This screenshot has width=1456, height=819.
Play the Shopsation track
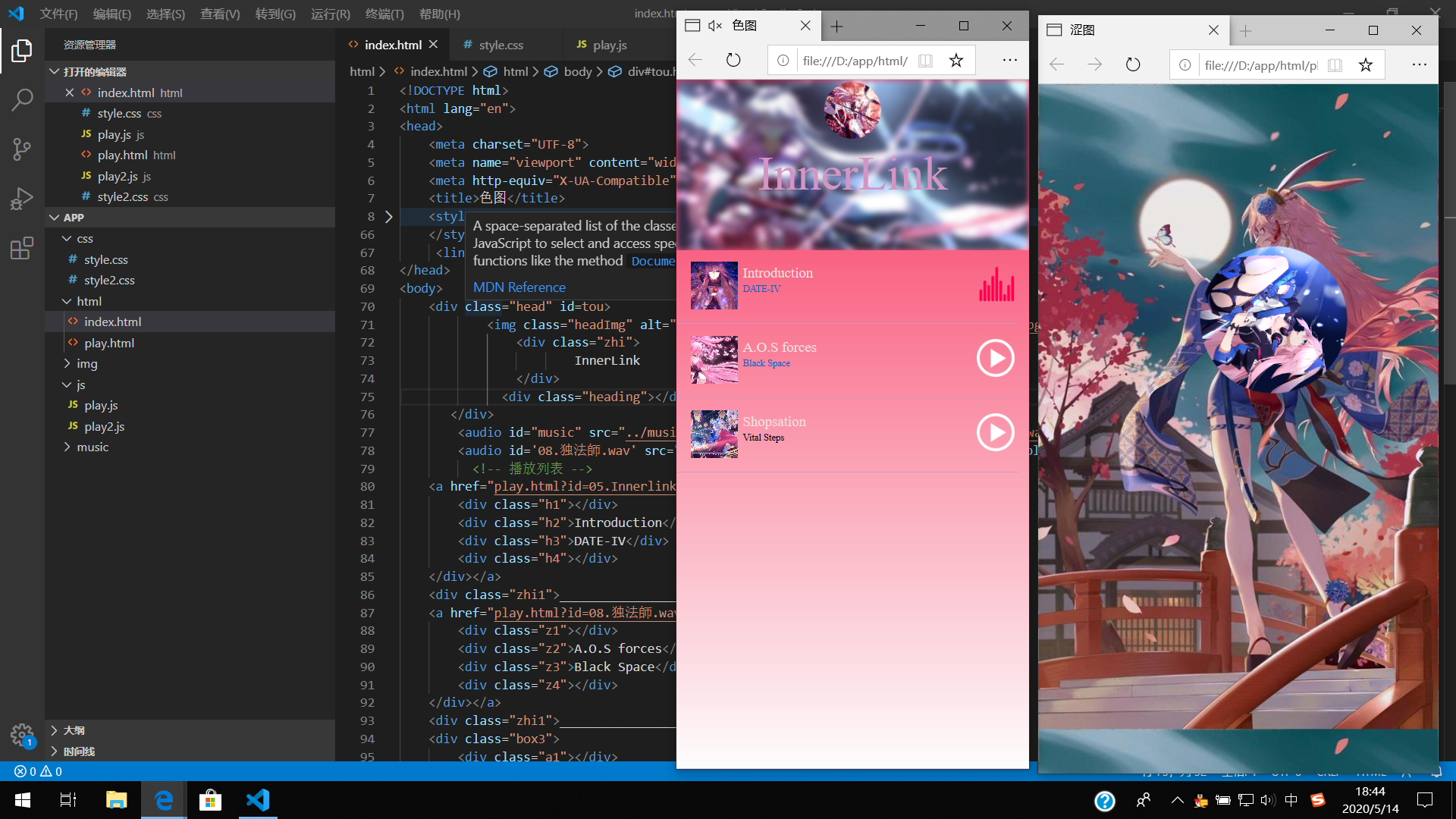pyautogui.click(x=995, y=432)
